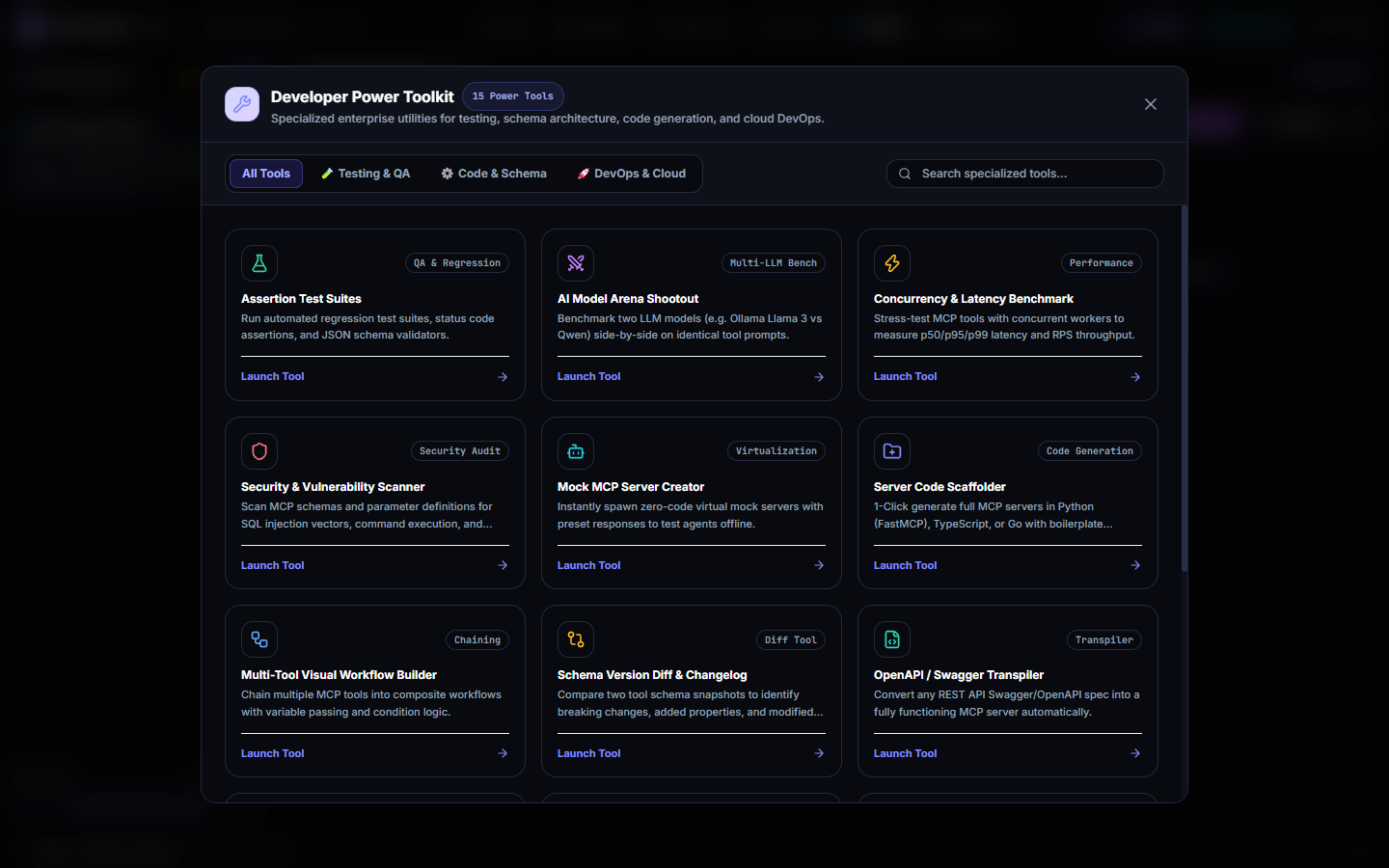Click the Chaining tag

[477, 640]
